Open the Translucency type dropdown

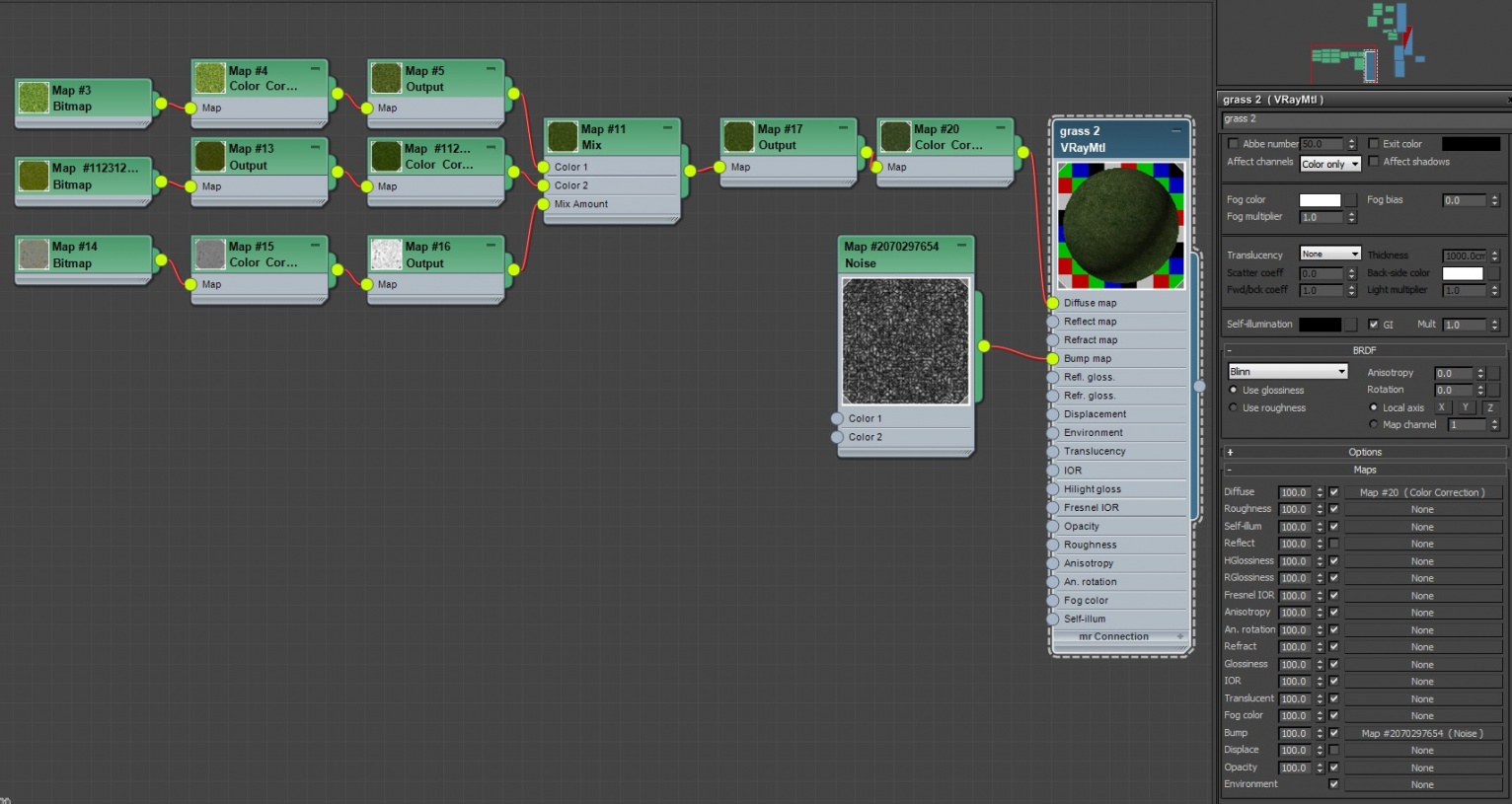pyautogui.click(x=1330, y=254)
